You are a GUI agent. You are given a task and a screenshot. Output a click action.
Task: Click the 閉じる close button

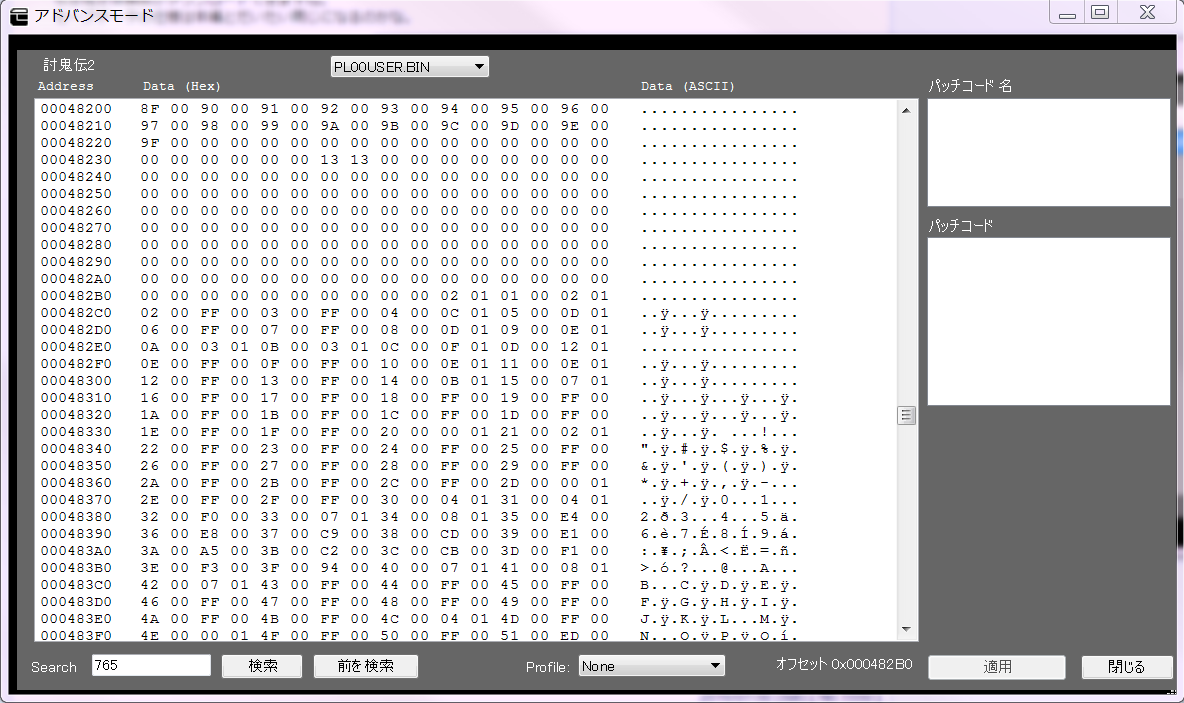(x=1127, y=667)
